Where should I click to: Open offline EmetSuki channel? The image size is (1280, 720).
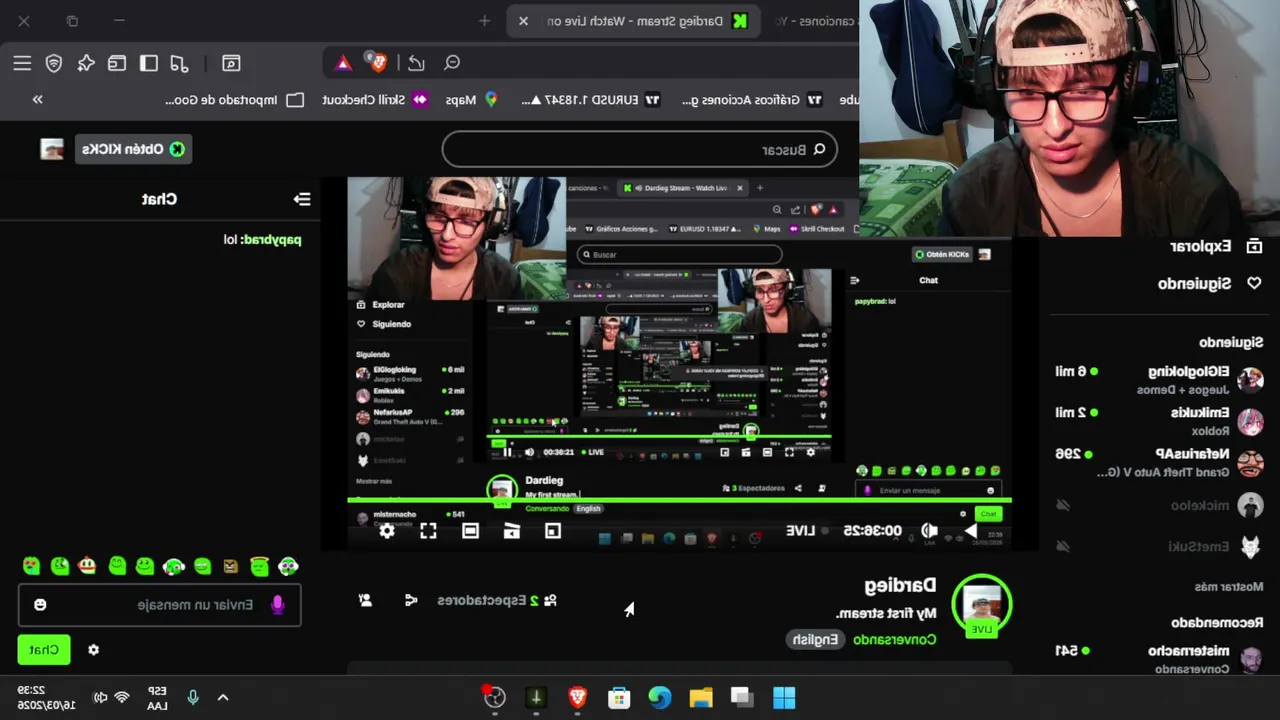[x=1160, y=546]
